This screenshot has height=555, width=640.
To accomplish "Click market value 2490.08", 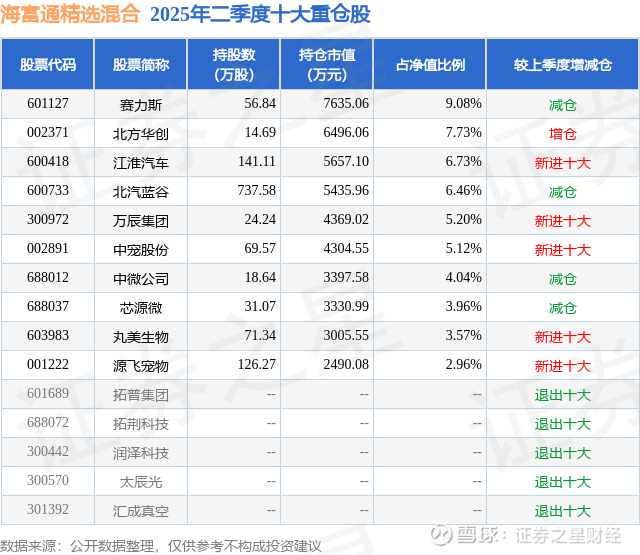I will 346,364.
